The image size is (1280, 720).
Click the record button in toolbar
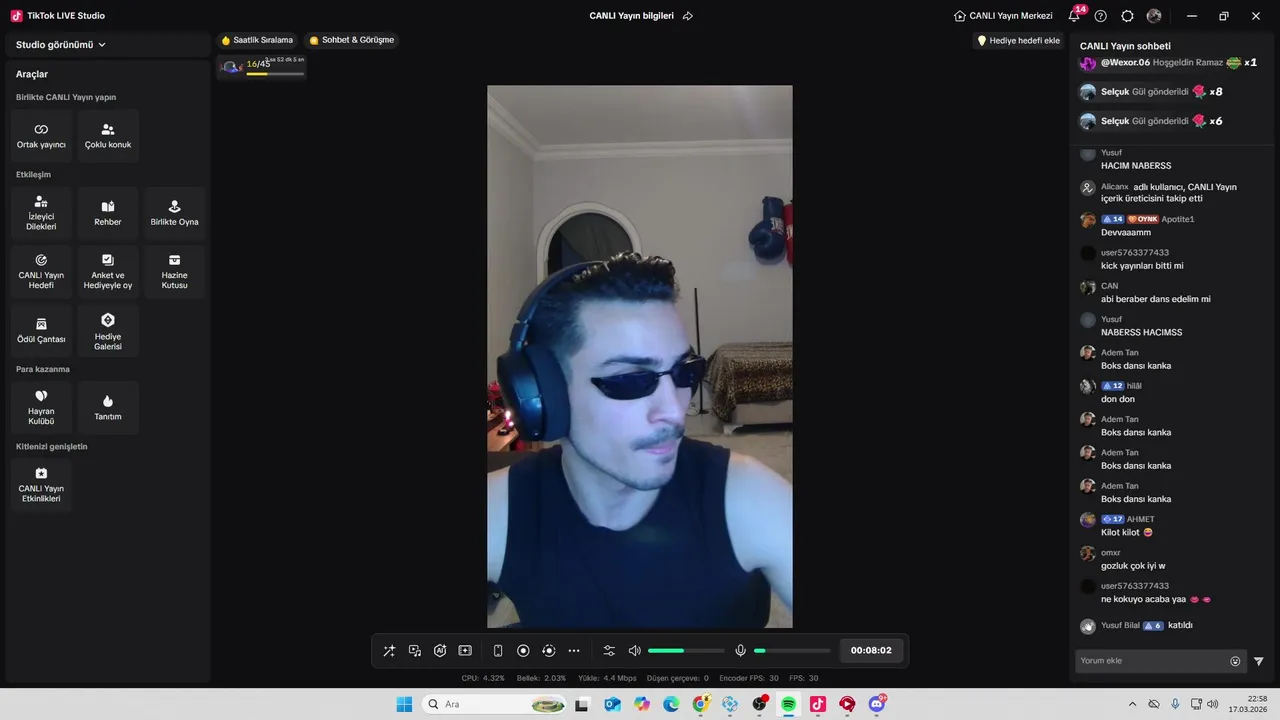point(523,651)
